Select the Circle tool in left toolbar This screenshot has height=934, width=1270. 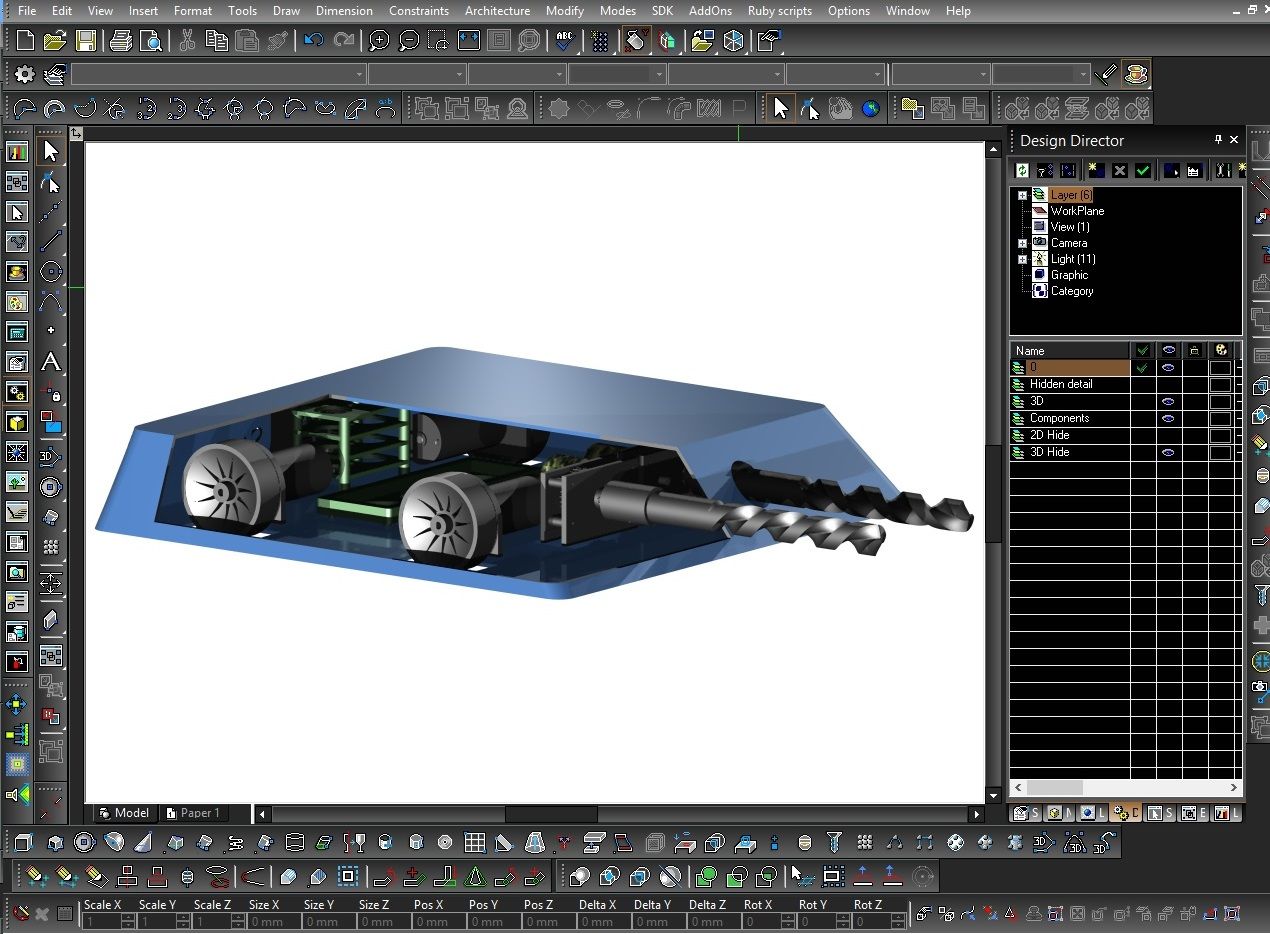51,272
